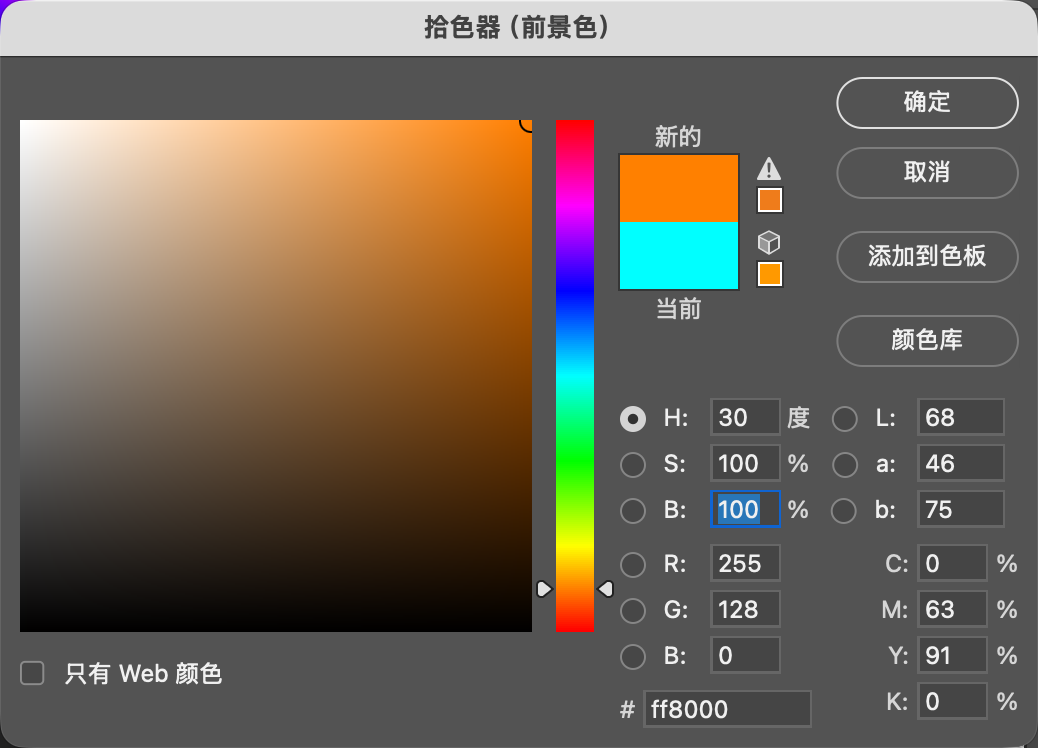
Task: Click the out-of-gamut warning triangle icon
Action: 769,168
